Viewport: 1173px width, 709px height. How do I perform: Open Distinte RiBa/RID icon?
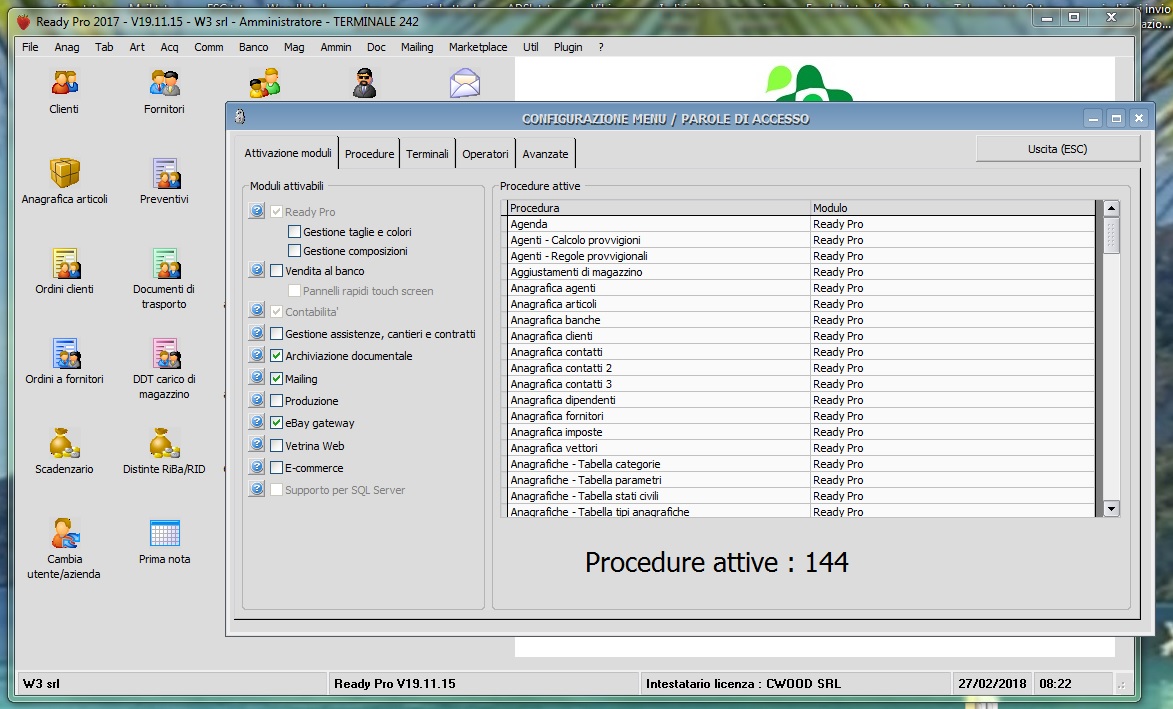(165, 443)
